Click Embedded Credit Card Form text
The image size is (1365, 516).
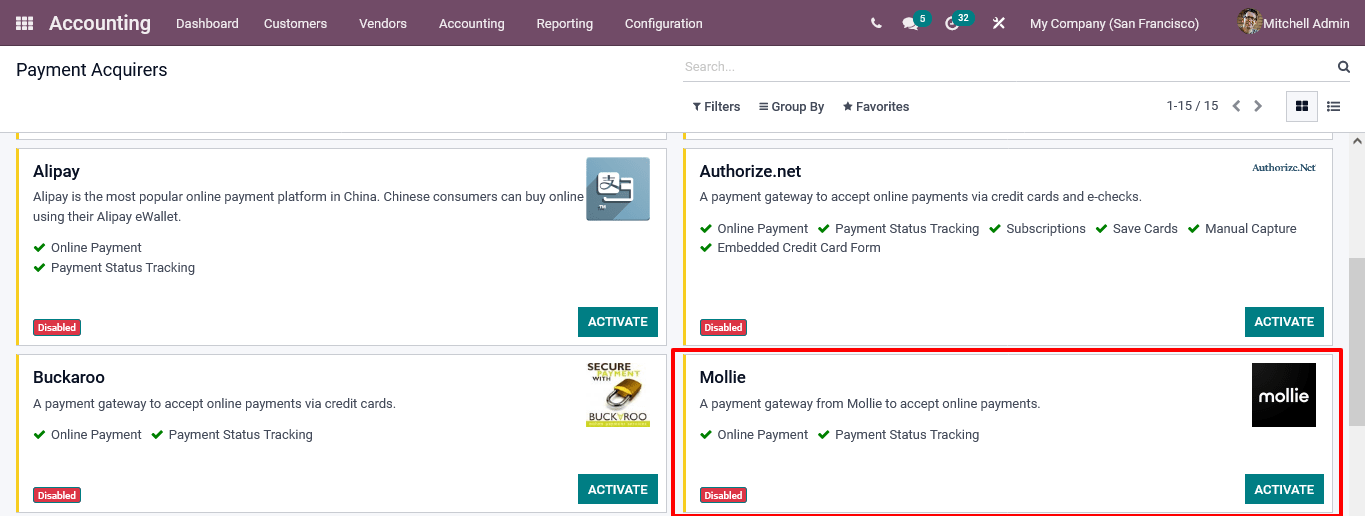[799, 248]
